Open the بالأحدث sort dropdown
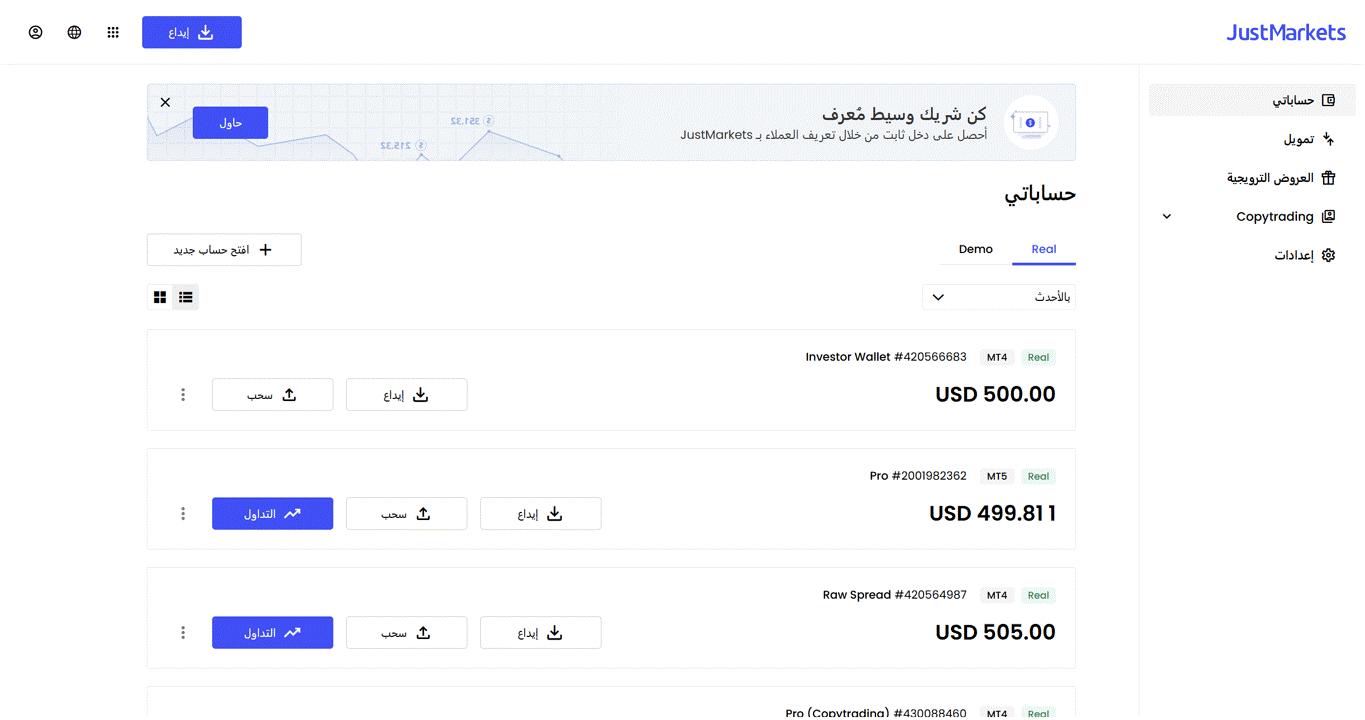The height and width of the screenshot is (720, 1365). 998,297
